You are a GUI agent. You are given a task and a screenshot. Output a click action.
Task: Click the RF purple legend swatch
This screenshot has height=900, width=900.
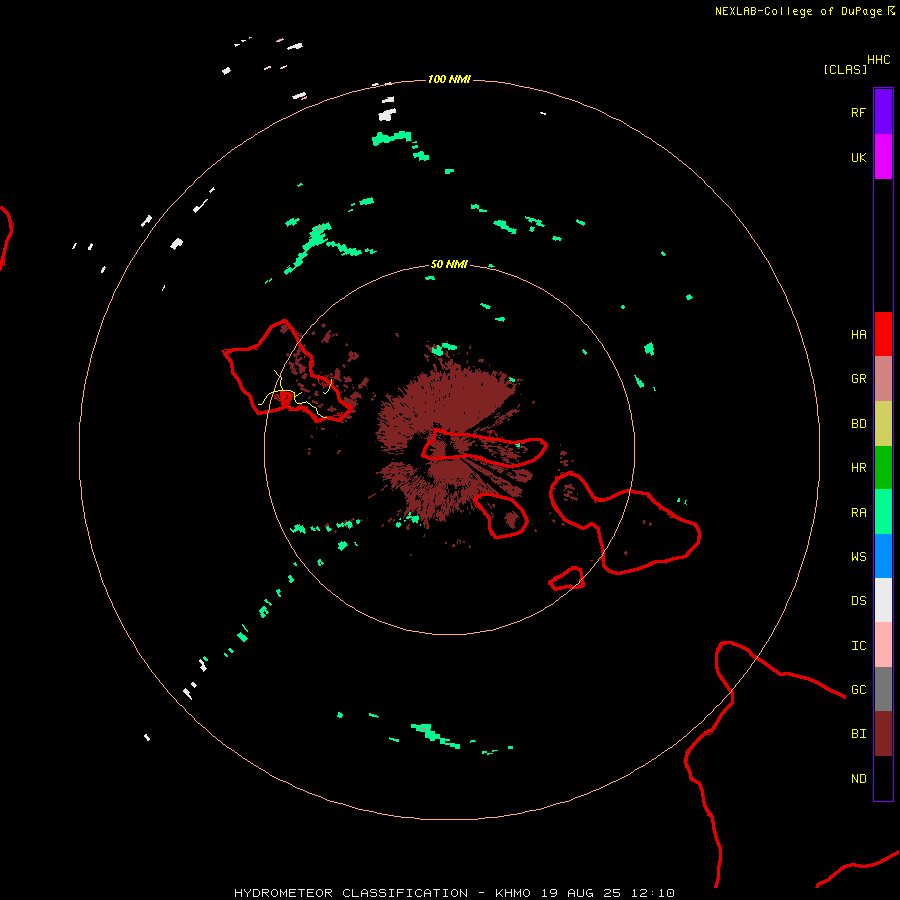883,112
